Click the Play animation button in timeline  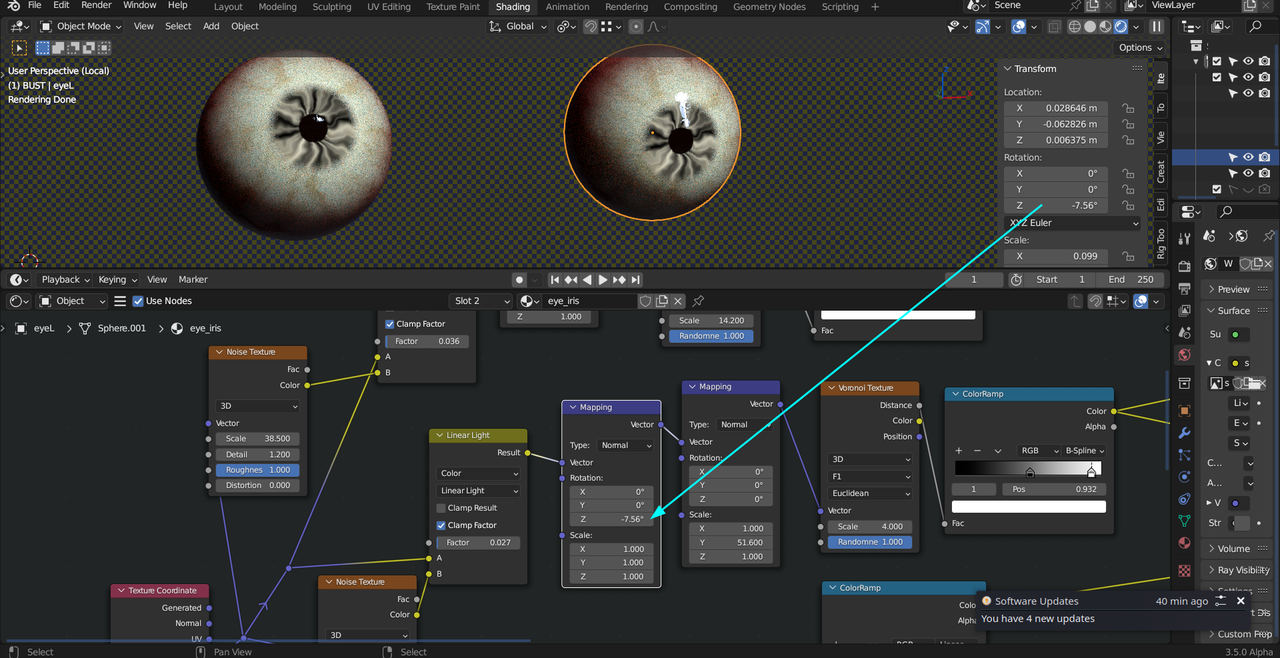point(603,280)
